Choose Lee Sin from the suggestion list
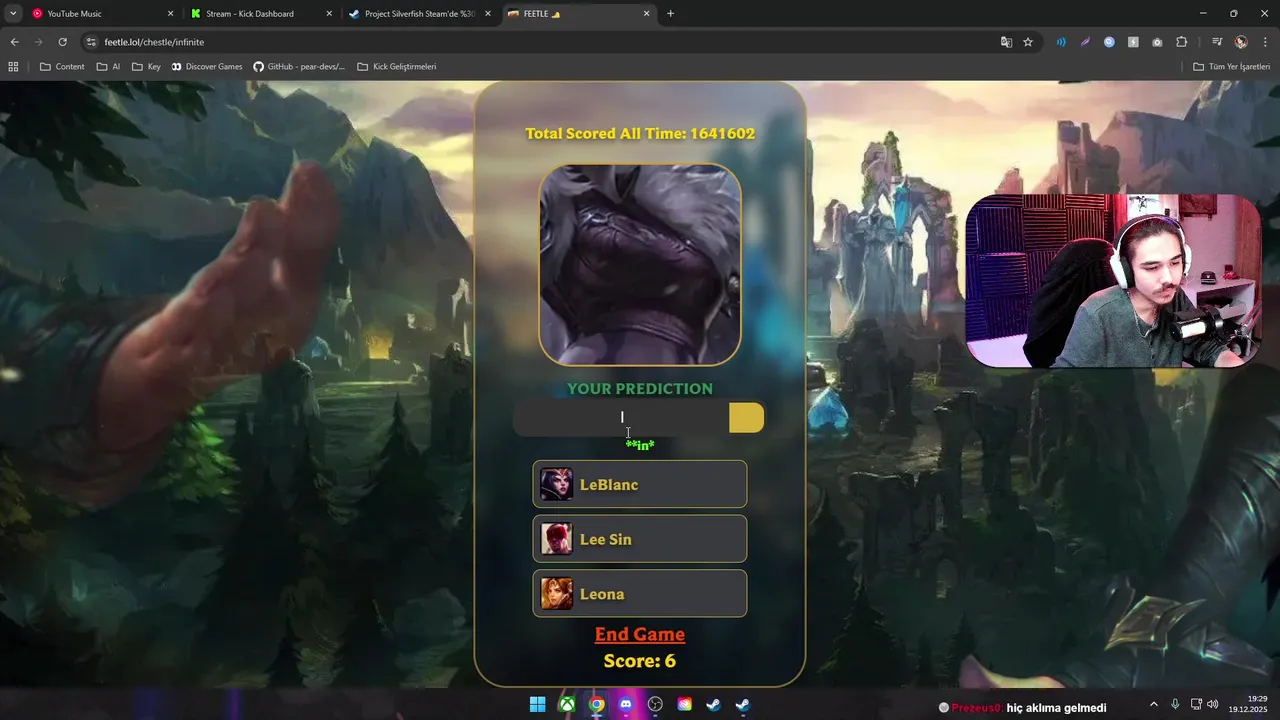The width and height of the screenshot is (1280, 720). coord(640,539)
